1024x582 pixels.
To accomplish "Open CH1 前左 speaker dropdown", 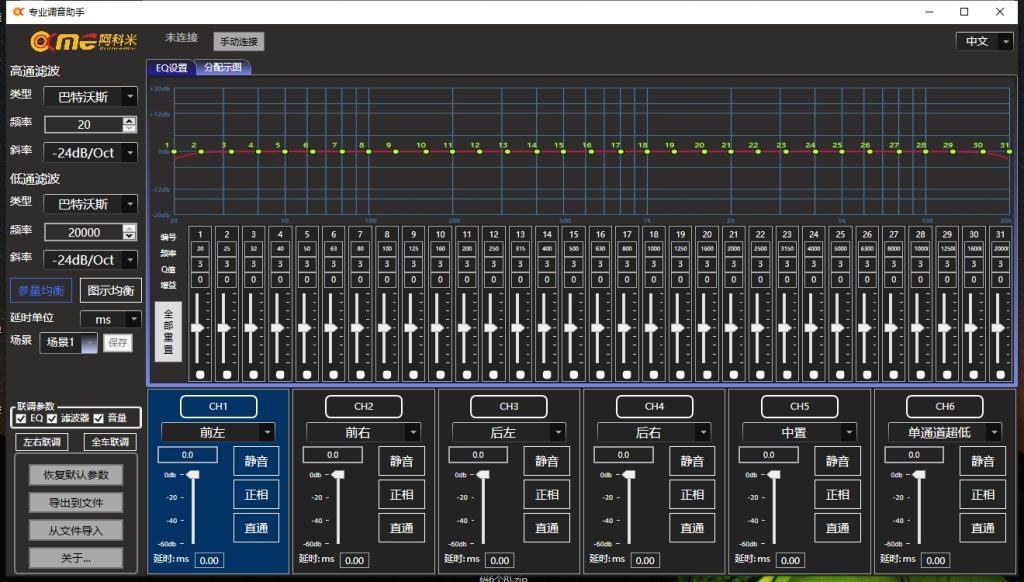I will tap(218, 432).
